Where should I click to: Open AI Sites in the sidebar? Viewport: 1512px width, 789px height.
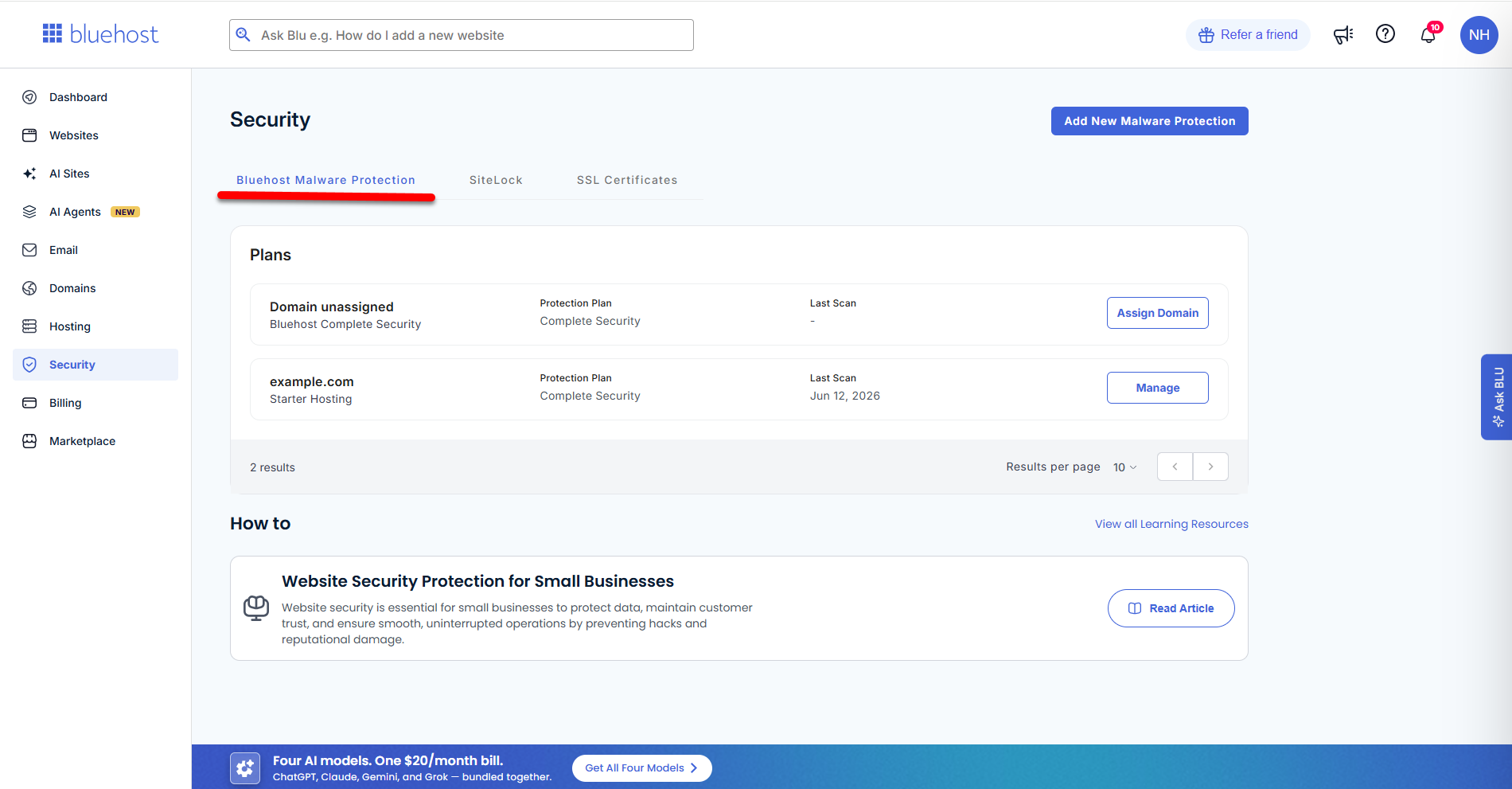pyautogui.click(x=95, y=174)
